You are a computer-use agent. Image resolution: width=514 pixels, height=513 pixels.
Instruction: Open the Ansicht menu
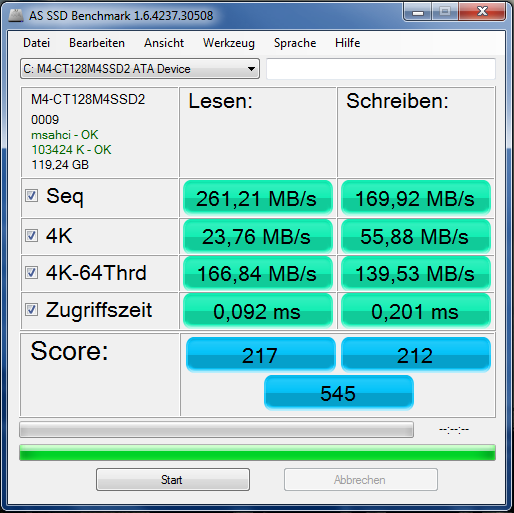[164, 43]
